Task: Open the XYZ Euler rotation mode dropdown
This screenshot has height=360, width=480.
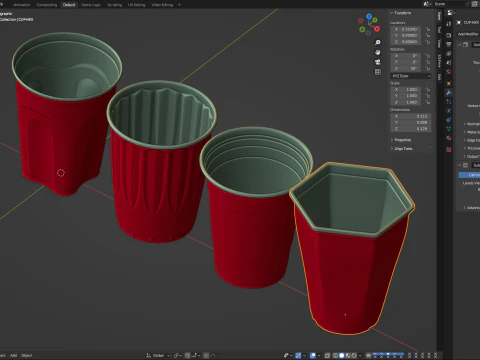Action: [x=411, y=76]
